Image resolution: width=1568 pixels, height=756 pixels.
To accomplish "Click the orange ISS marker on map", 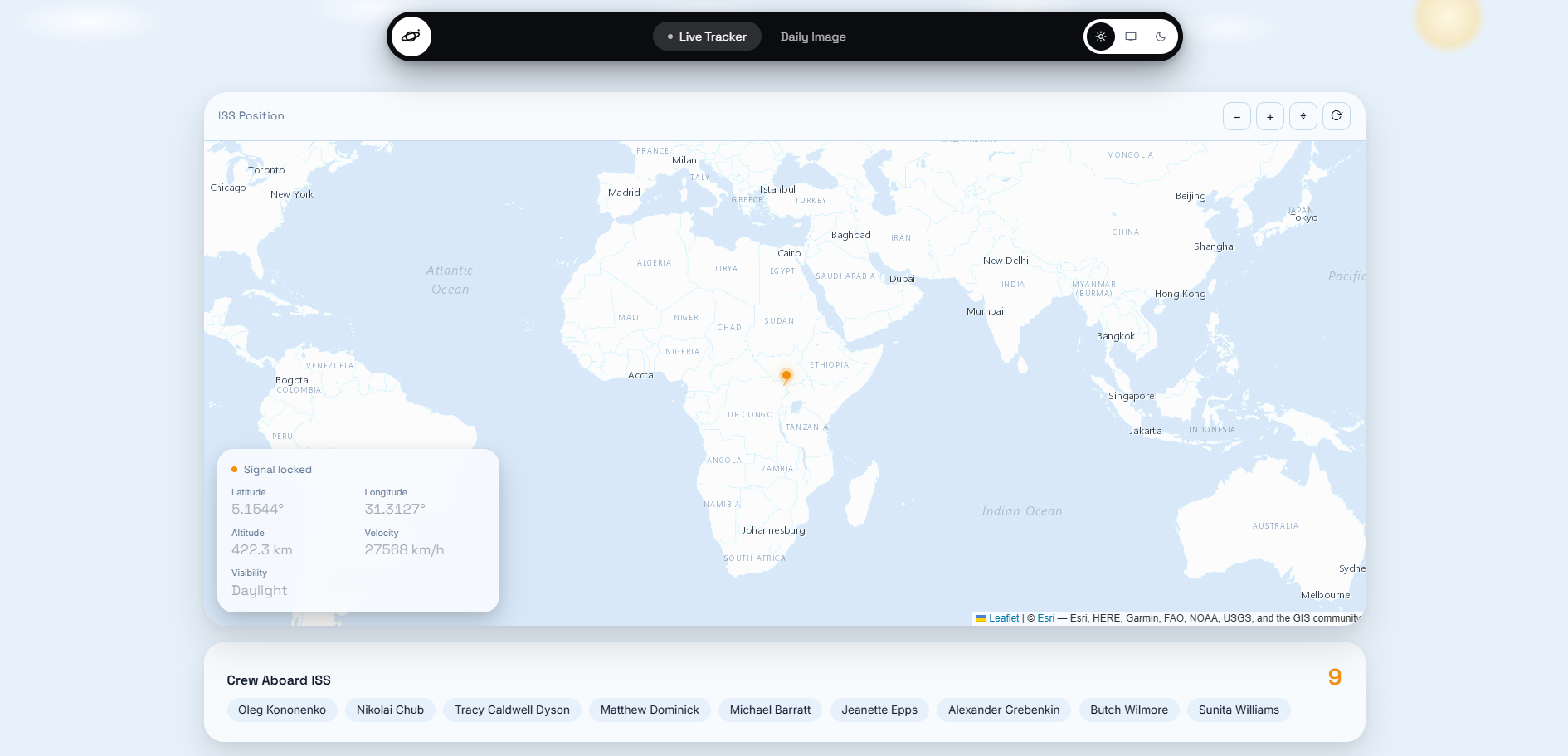I will pos(786,377).
